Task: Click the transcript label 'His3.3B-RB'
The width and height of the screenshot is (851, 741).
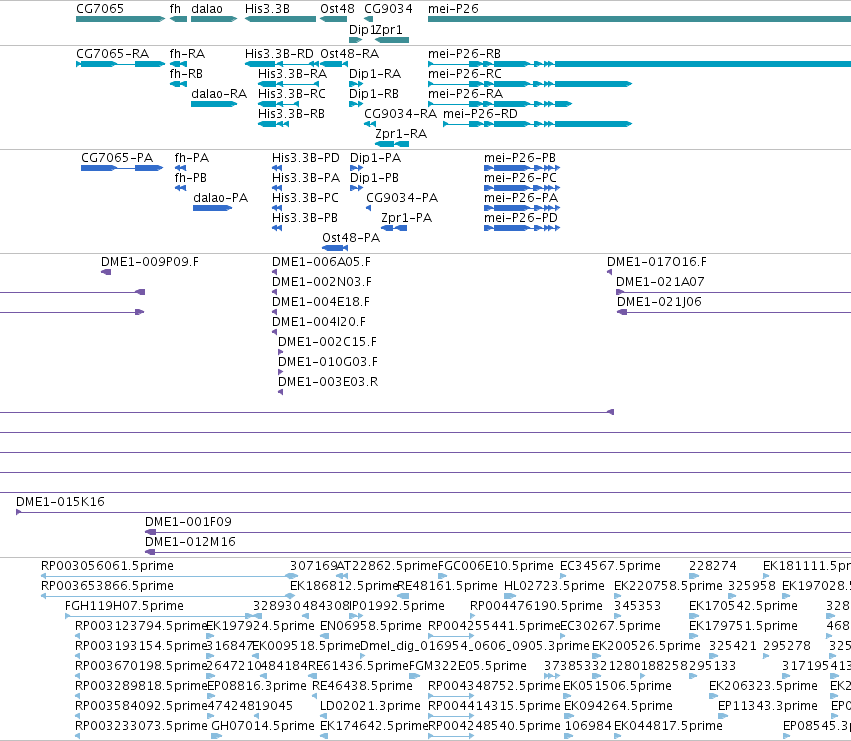Action: (x=291, y=114)
